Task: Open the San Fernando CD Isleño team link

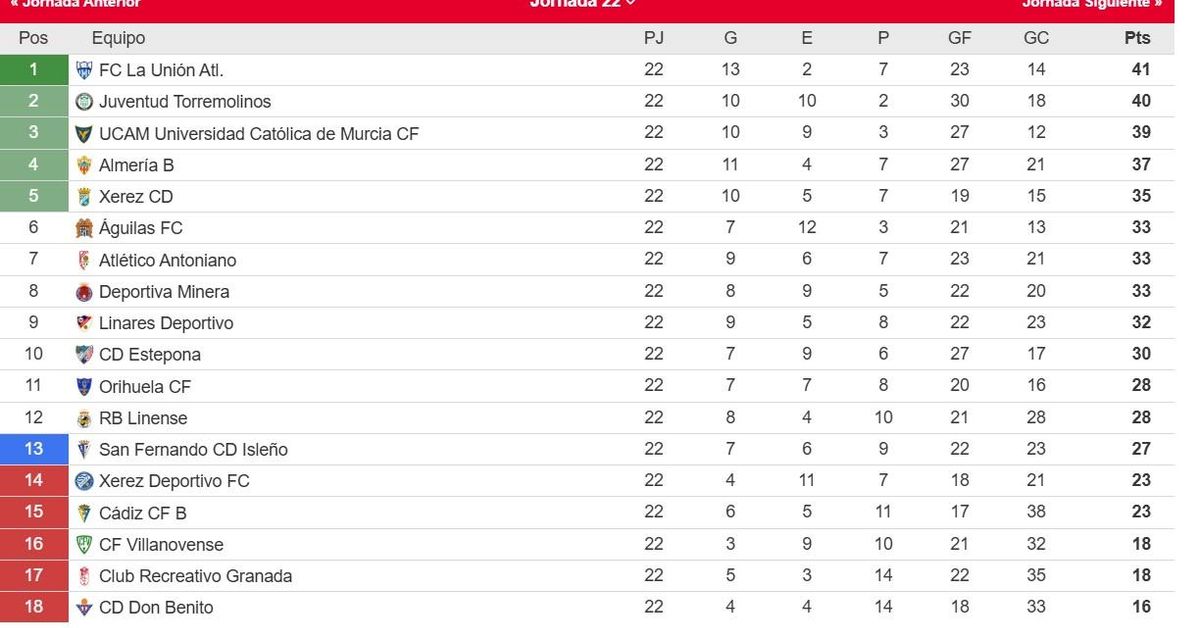Action: [193, 450]
